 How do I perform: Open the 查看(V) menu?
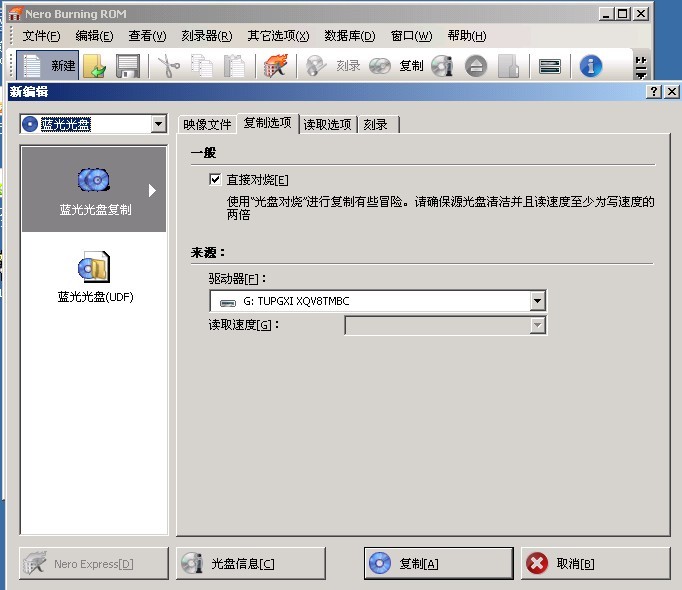pos(147,36)
